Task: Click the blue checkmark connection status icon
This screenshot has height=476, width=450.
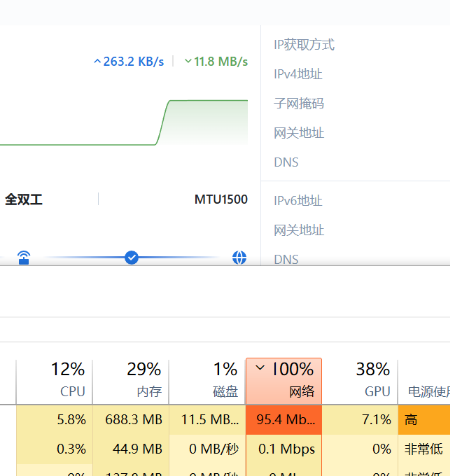Action: pyautogui.click(x=131, y=258)
